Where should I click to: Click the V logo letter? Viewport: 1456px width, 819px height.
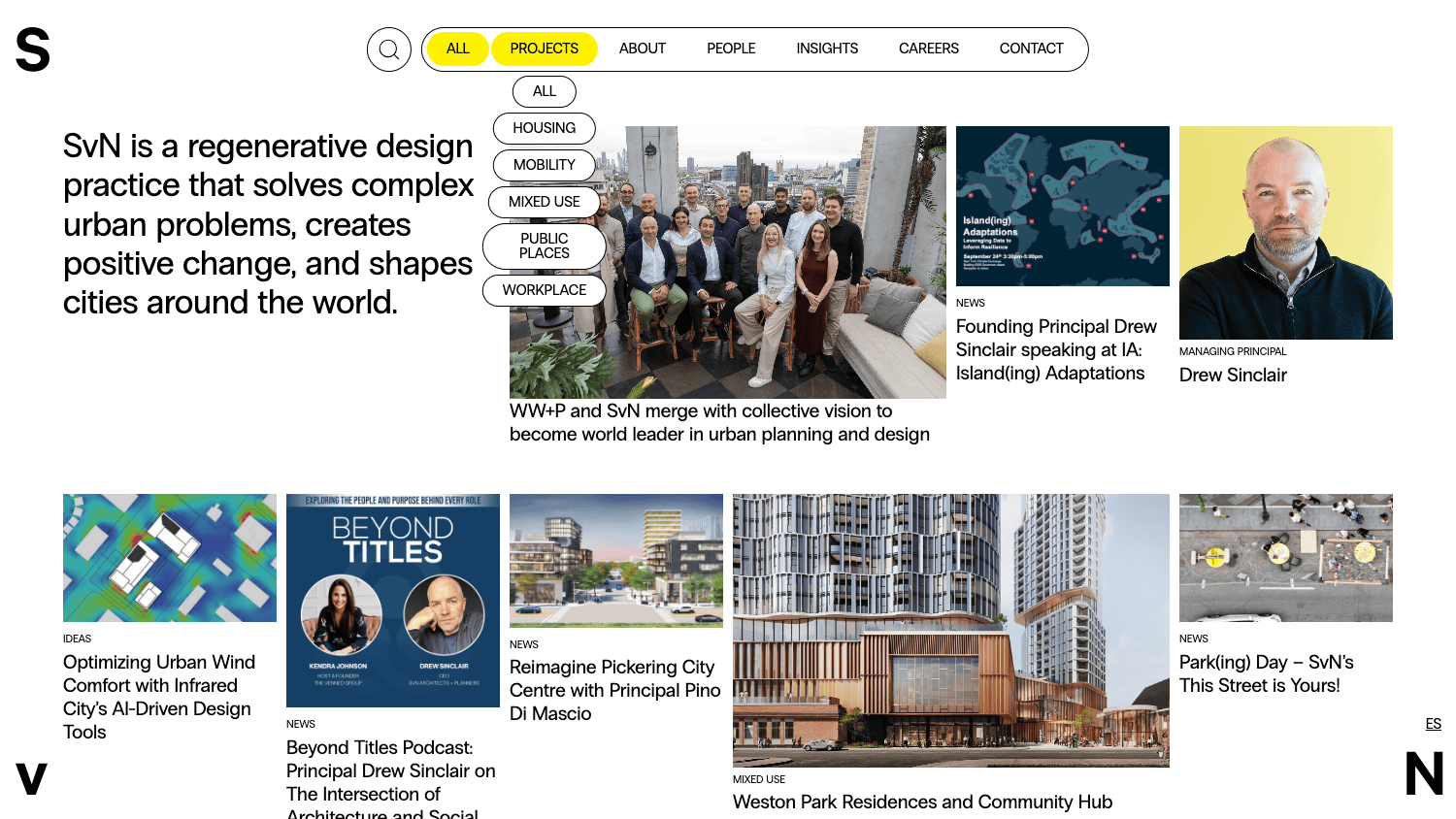(x=31, y=778)
